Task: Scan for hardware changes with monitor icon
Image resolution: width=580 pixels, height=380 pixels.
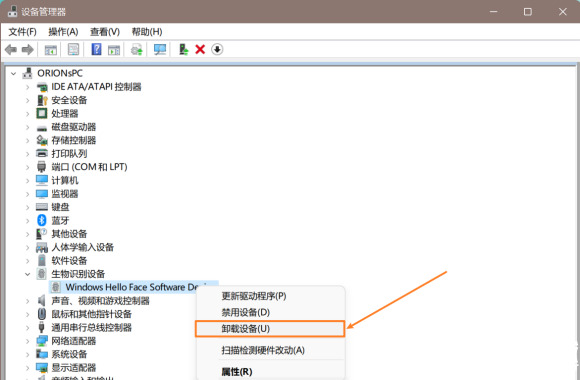Action: (x=160, y=49)
